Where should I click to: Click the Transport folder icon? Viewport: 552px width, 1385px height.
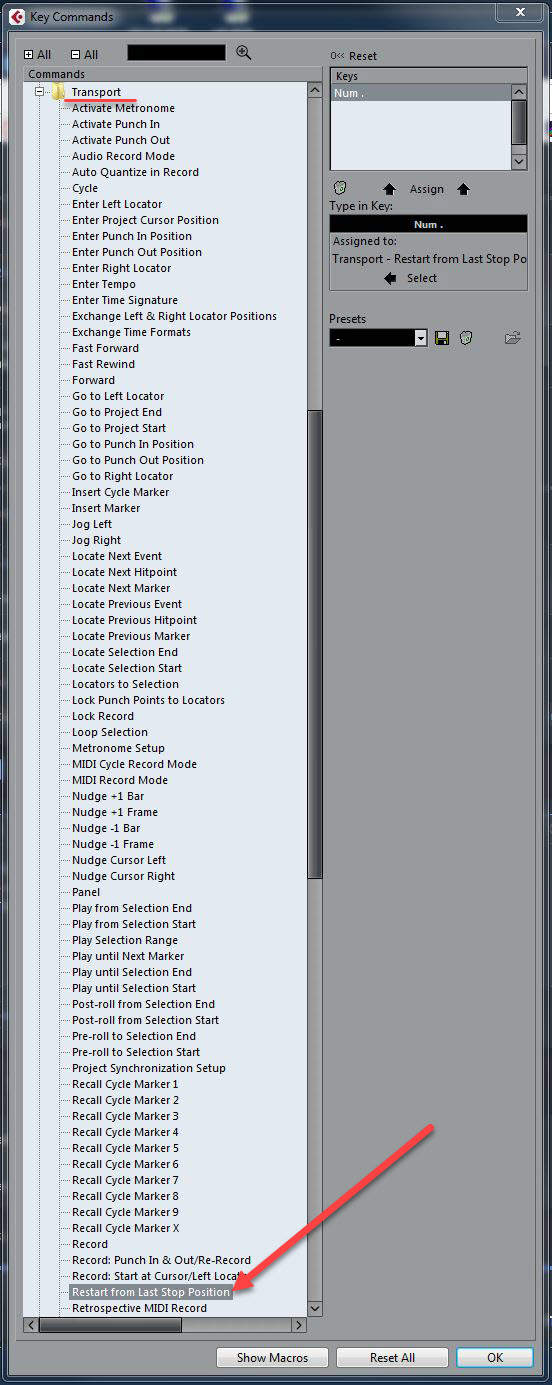59,92
